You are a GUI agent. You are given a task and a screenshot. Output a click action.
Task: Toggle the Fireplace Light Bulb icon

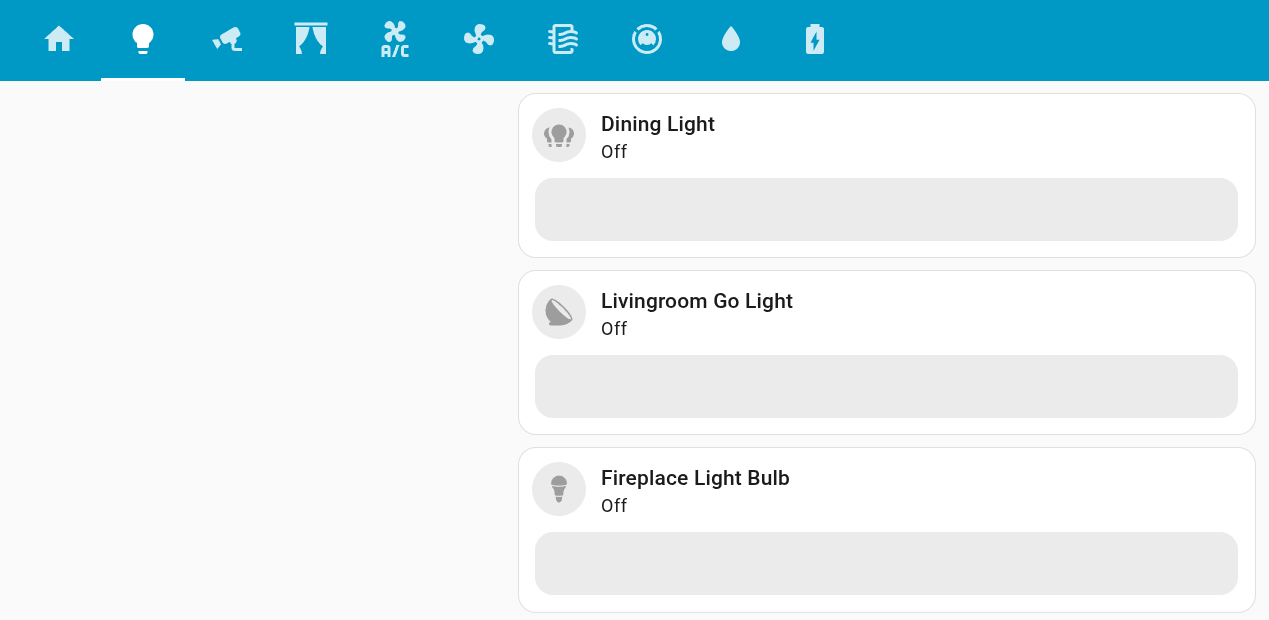point(559,489)
